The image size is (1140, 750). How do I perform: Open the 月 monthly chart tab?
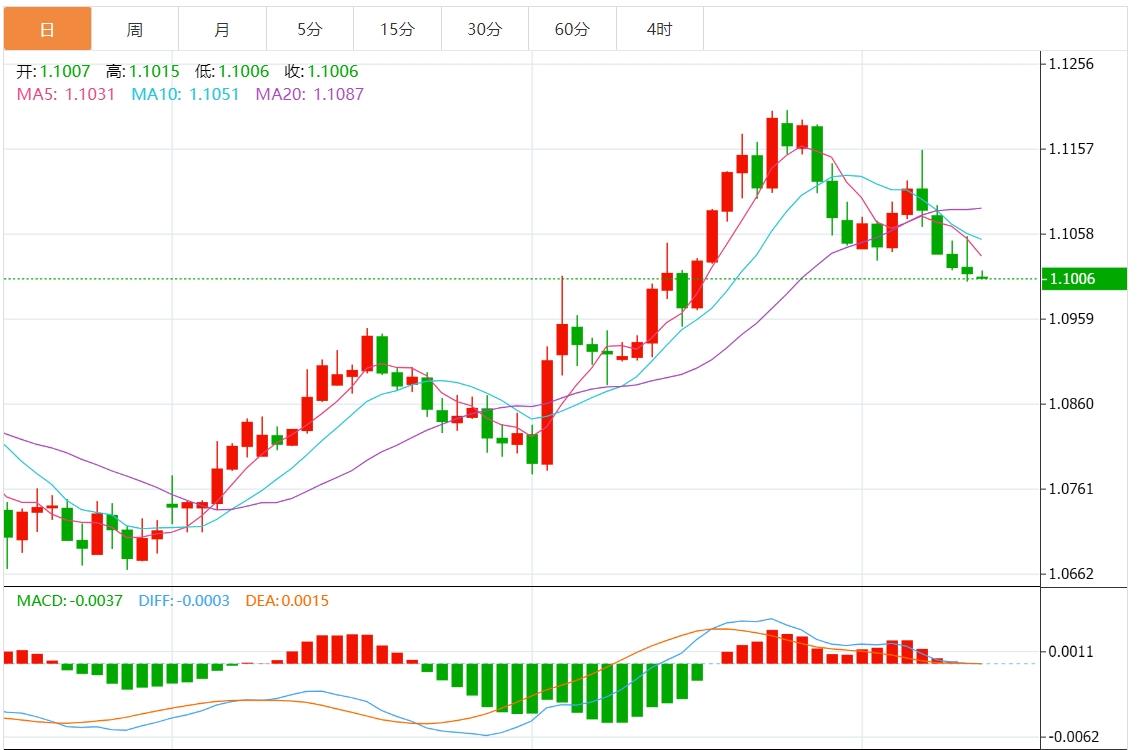222,29
